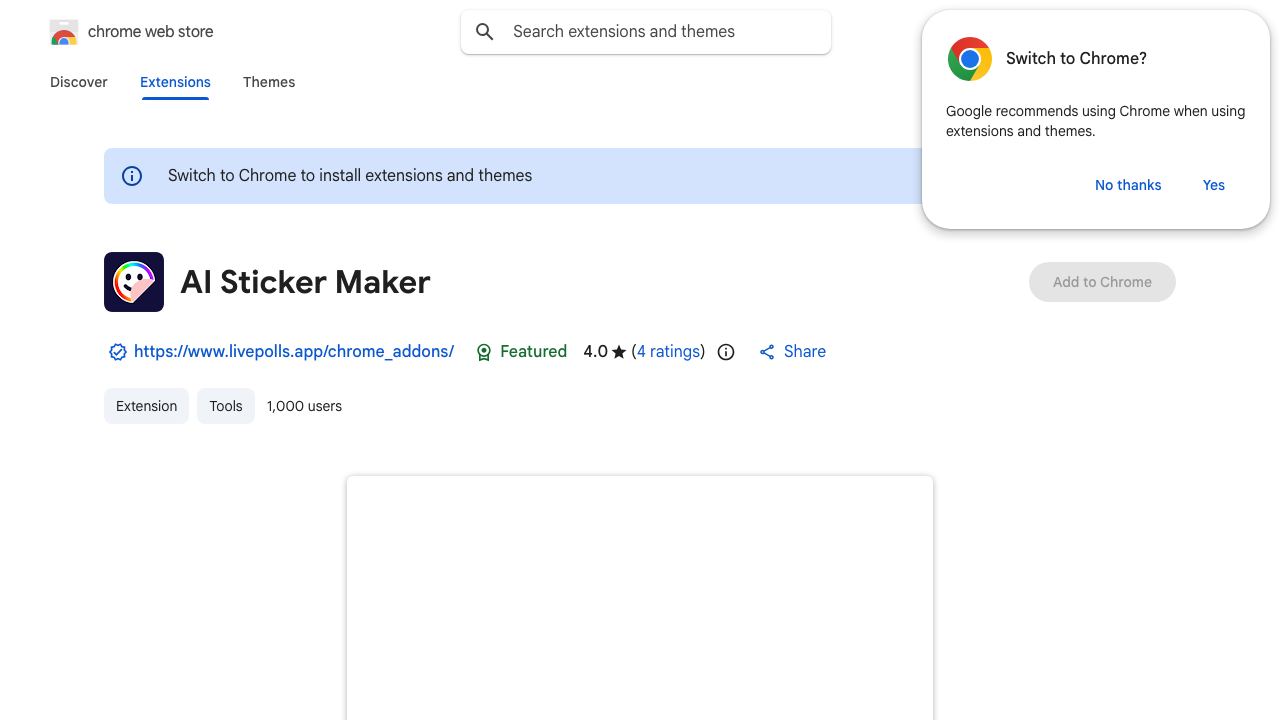This screenshot has width=1280, height=720.
Task: Click the Featured badge ribbon icon
Action: pos(484,352)
